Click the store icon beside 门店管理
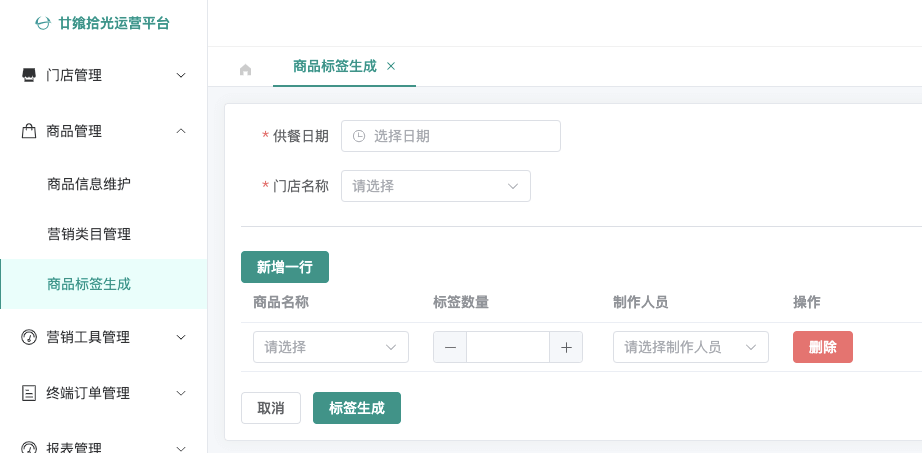Screen dimensions: 922x453 tap(29, 75)
